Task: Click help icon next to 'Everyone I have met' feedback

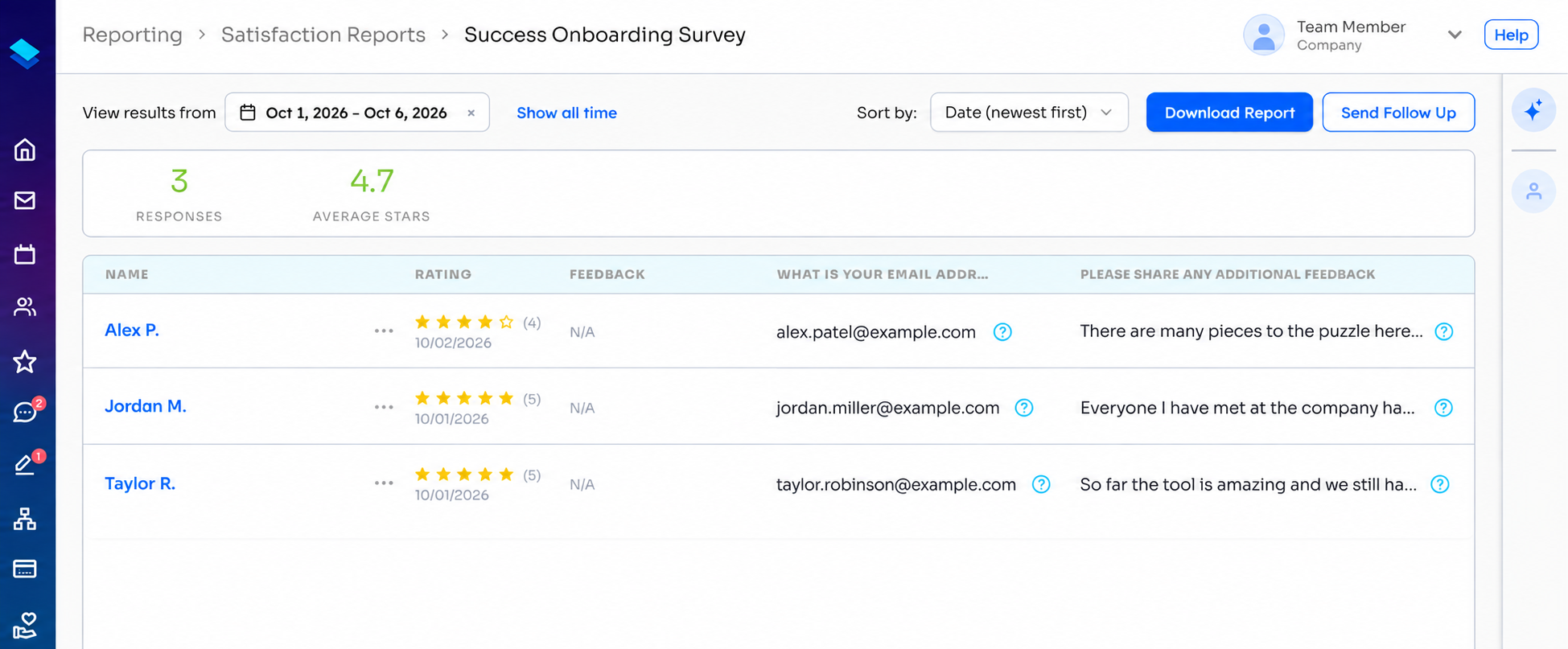Action: 1444,408
